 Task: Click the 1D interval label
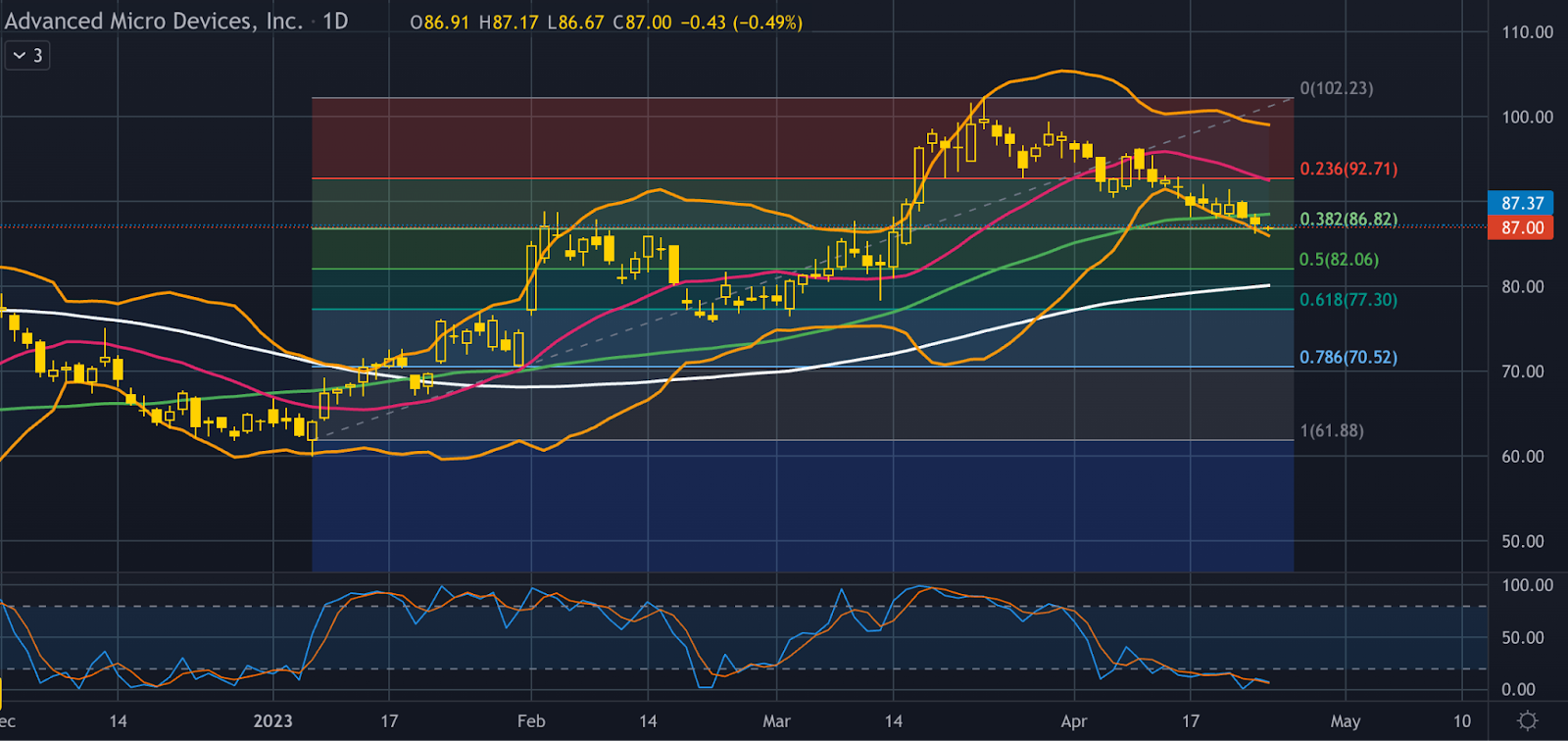click(x=335, y=21)
